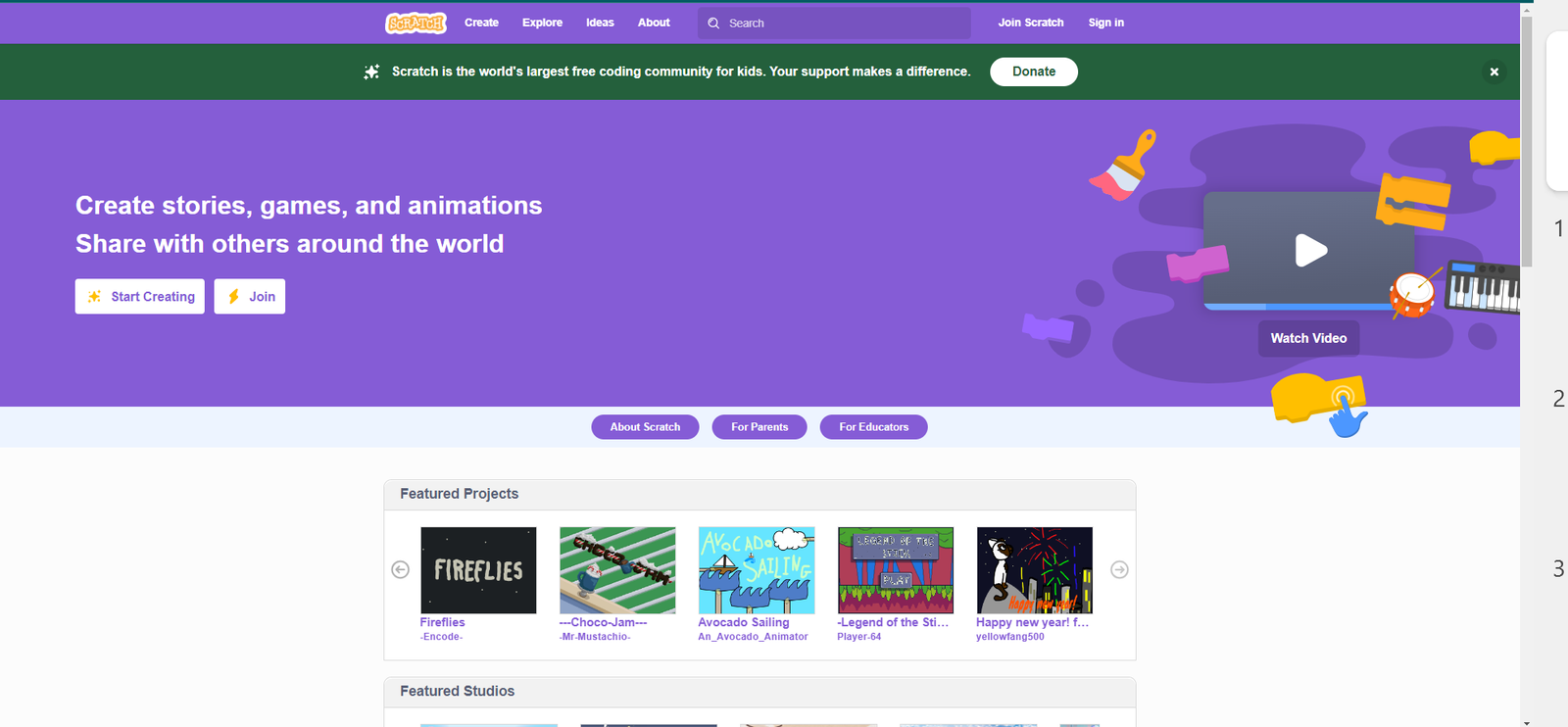This screenshot has height=727, width=1568.
Task: Click the search magnifier icon
Action: pos(713,24)
